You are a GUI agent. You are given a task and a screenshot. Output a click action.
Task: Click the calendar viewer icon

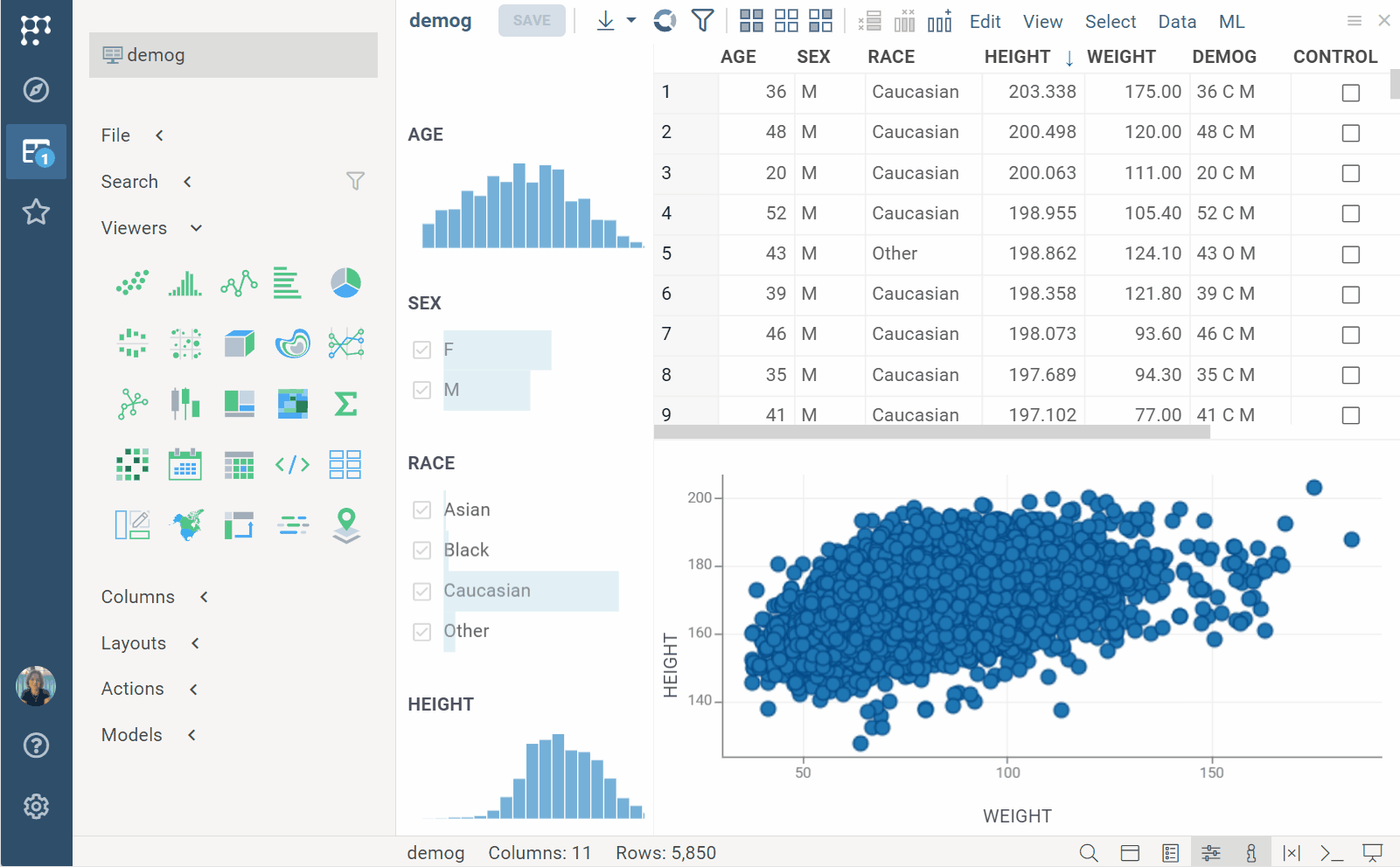coord(185,465)
